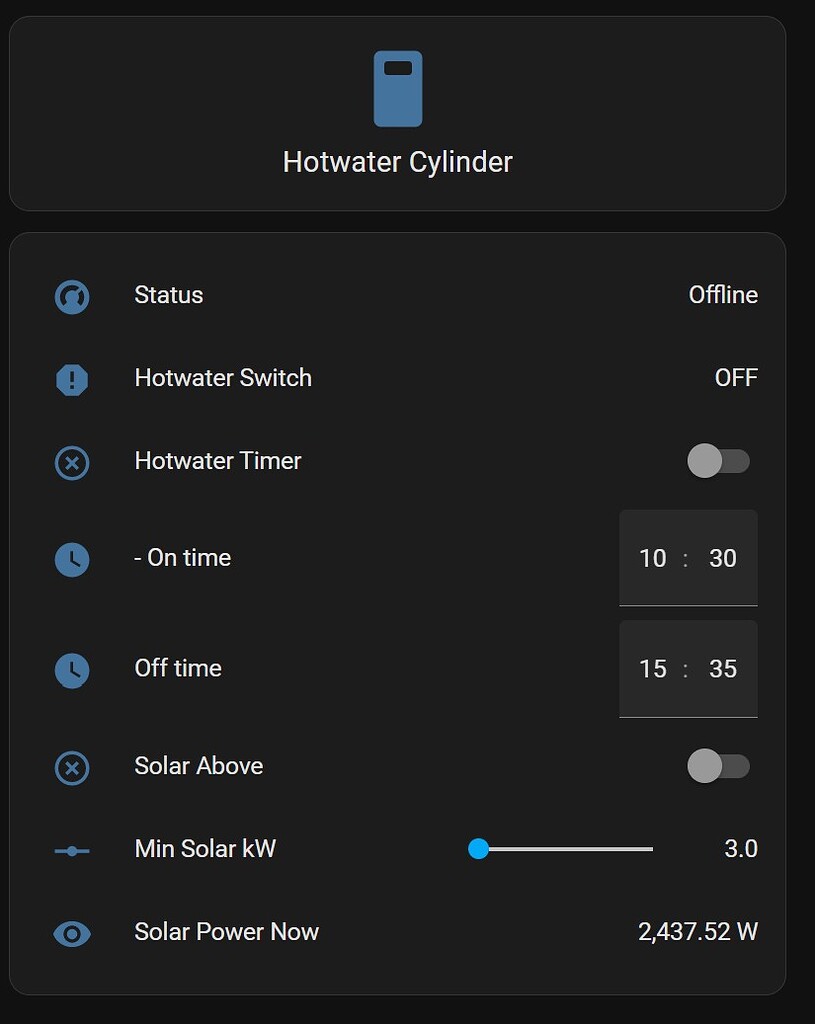This screenshot has width=815, height=1024.
Task: Click the On time hour field showing 10
Action: (x=653, y=558)
